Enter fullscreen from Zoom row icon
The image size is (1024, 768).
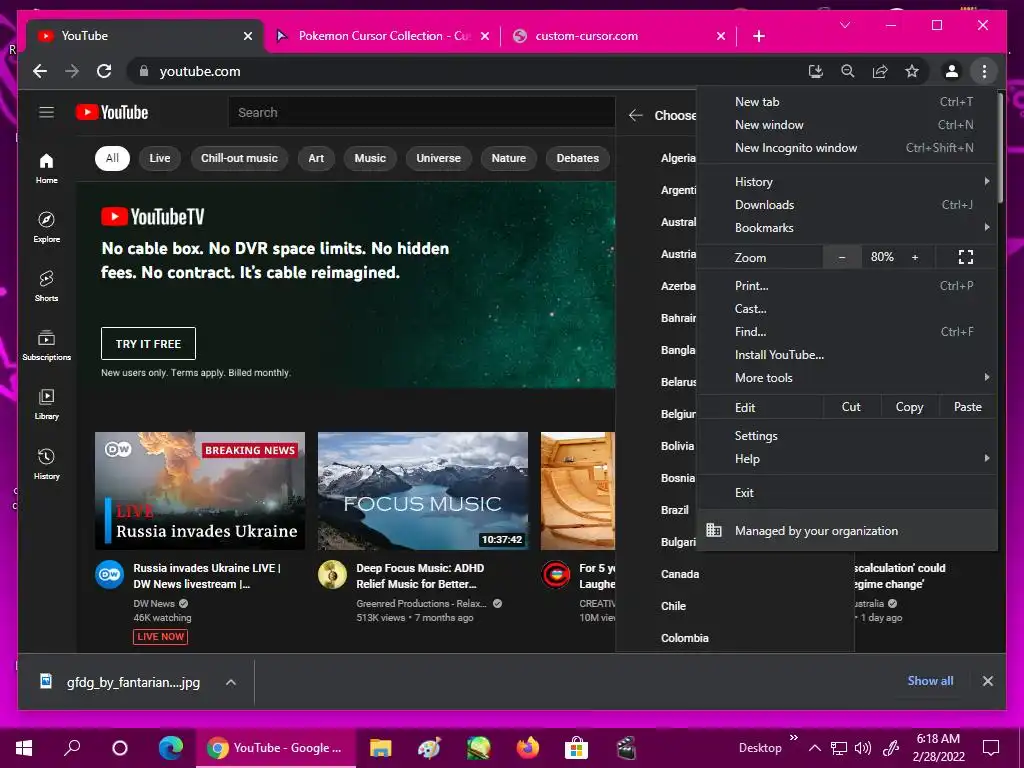(x=966, y=257)
